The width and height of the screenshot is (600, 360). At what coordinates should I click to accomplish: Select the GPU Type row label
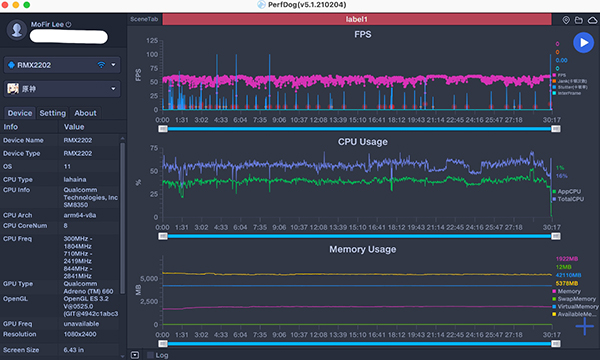(x=18, y=284)
